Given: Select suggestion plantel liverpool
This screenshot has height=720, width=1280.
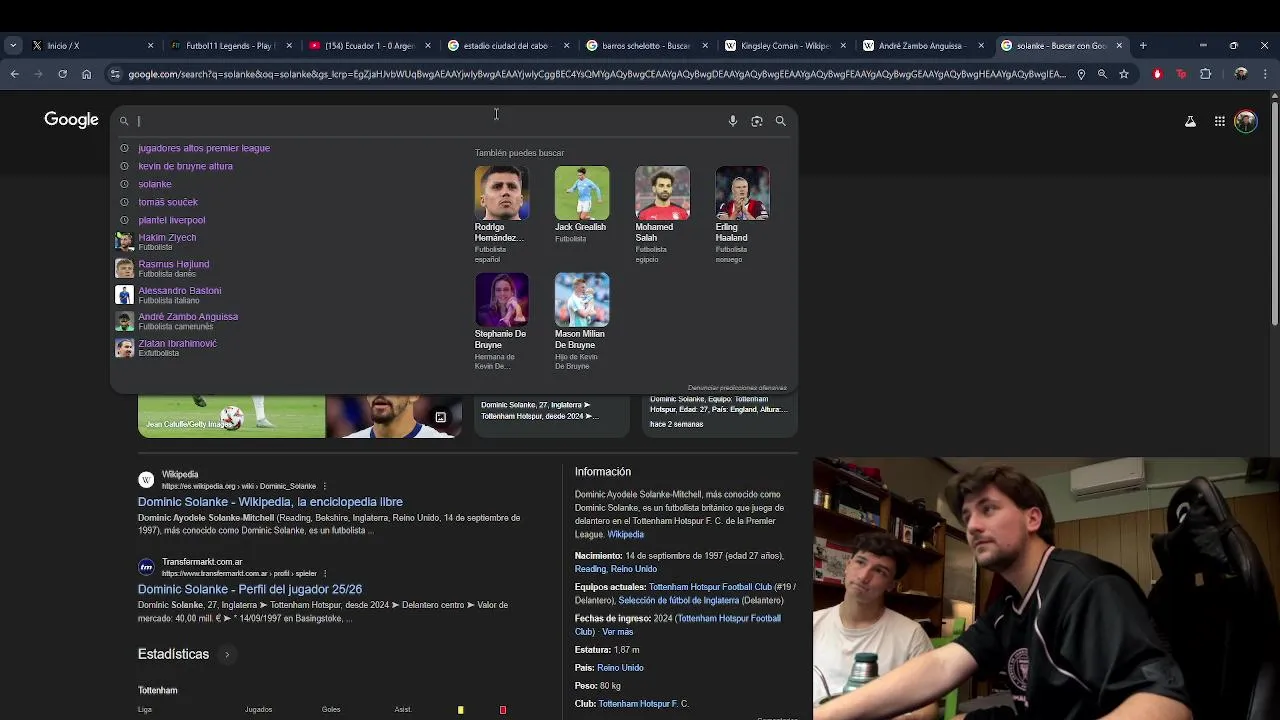Looking at the screenshot, I should point(172,220).
